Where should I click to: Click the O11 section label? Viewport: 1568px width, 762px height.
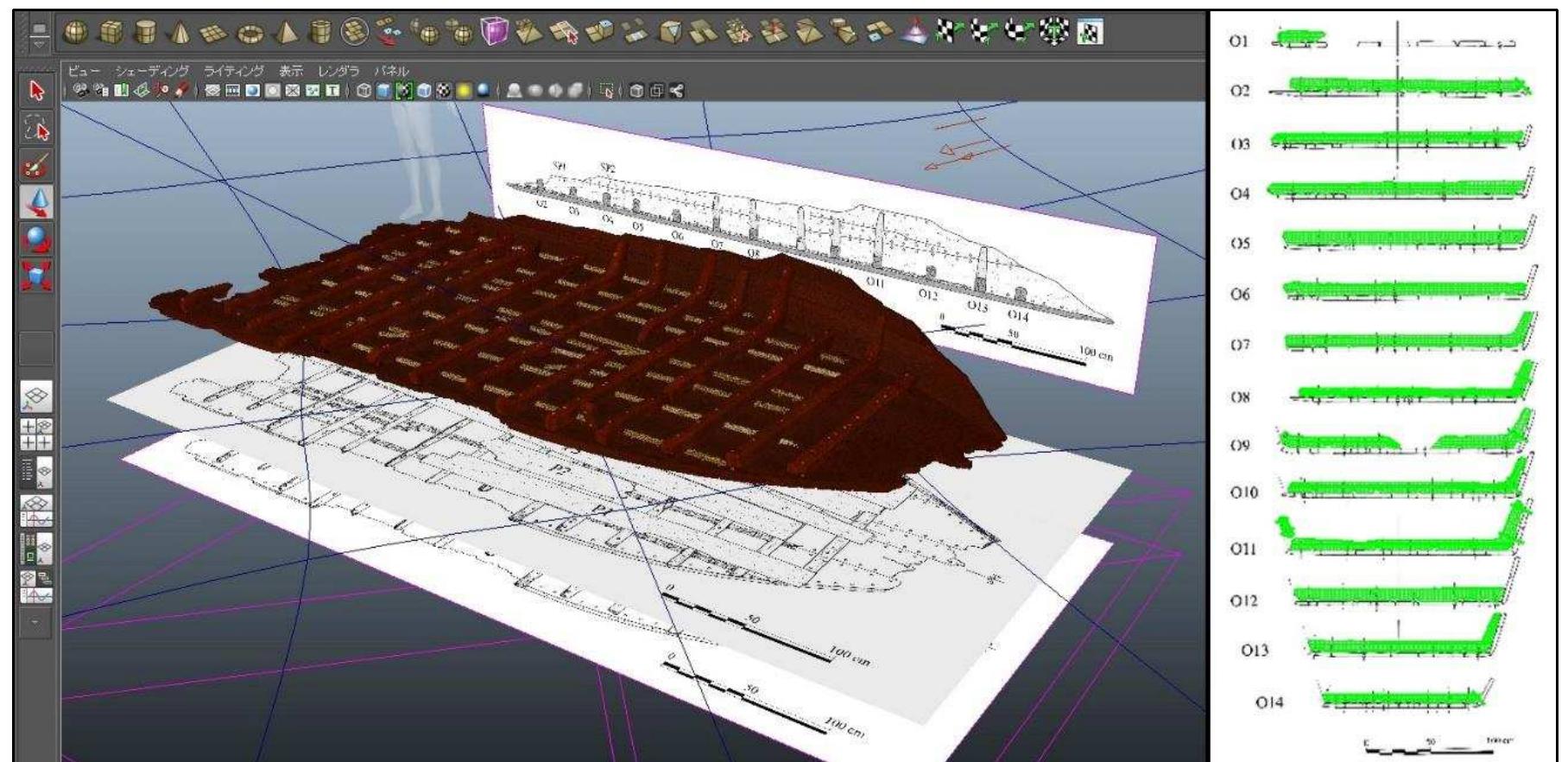(1243, 549)
